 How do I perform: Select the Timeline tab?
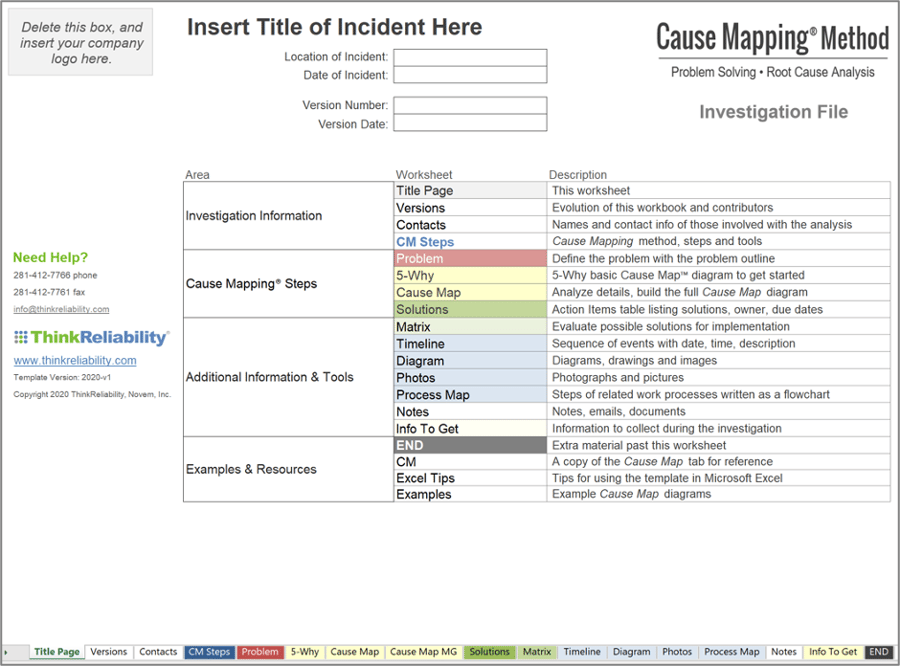pos(582,651)
